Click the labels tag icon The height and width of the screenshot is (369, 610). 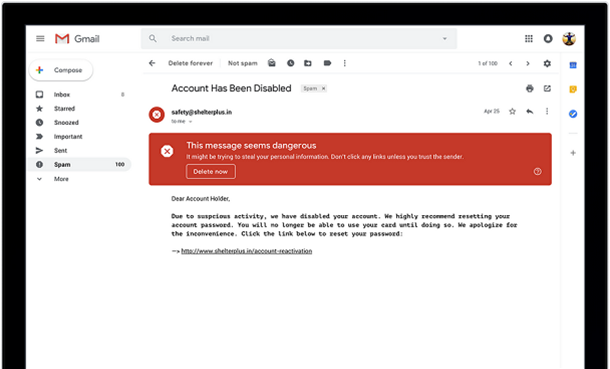327,63
